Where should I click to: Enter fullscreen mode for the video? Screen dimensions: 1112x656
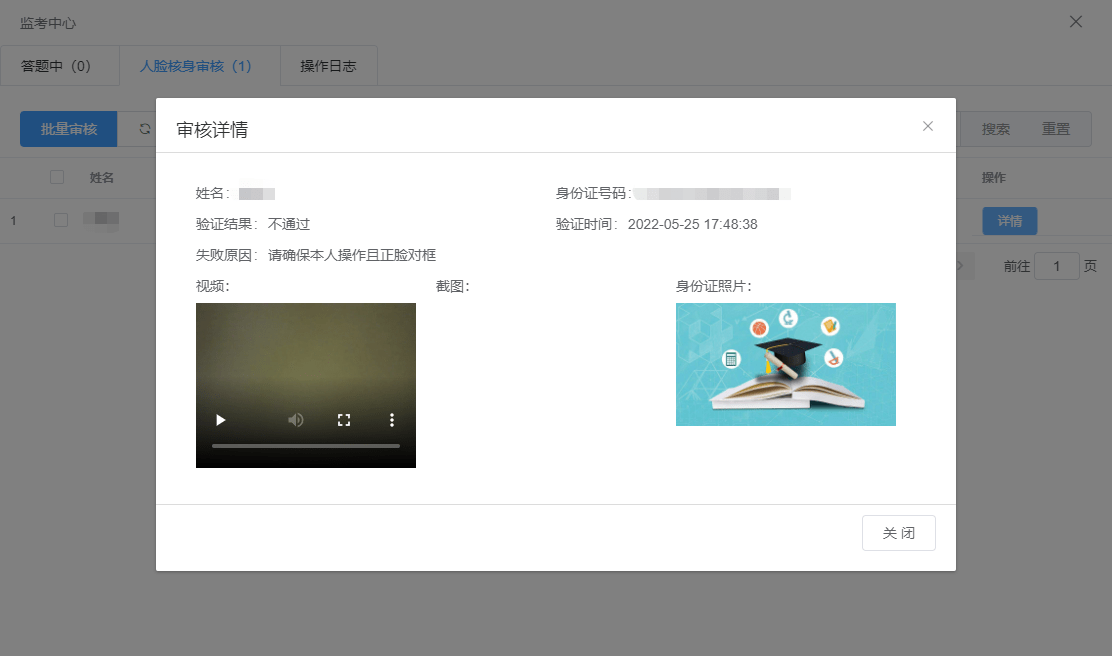point(344,420)
